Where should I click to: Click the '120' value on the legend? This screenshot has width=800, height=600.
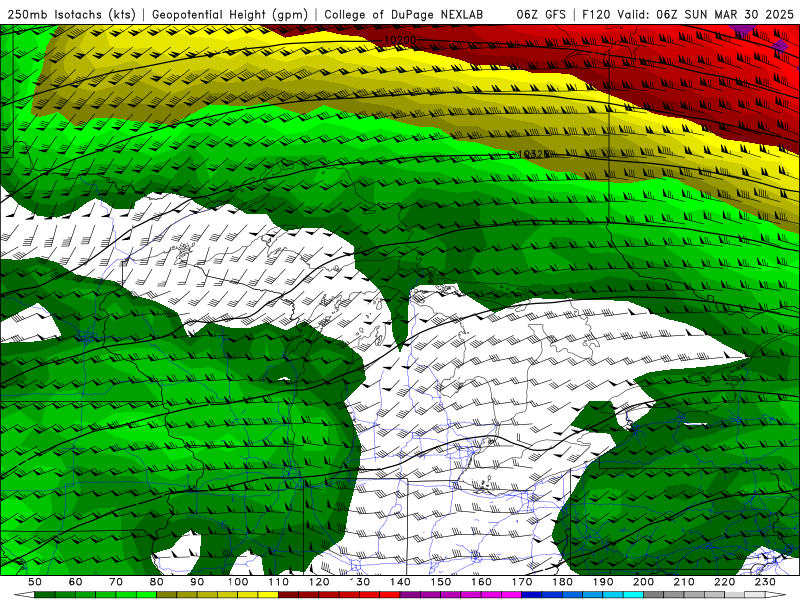pyautogui.click(x=319, y=582)
